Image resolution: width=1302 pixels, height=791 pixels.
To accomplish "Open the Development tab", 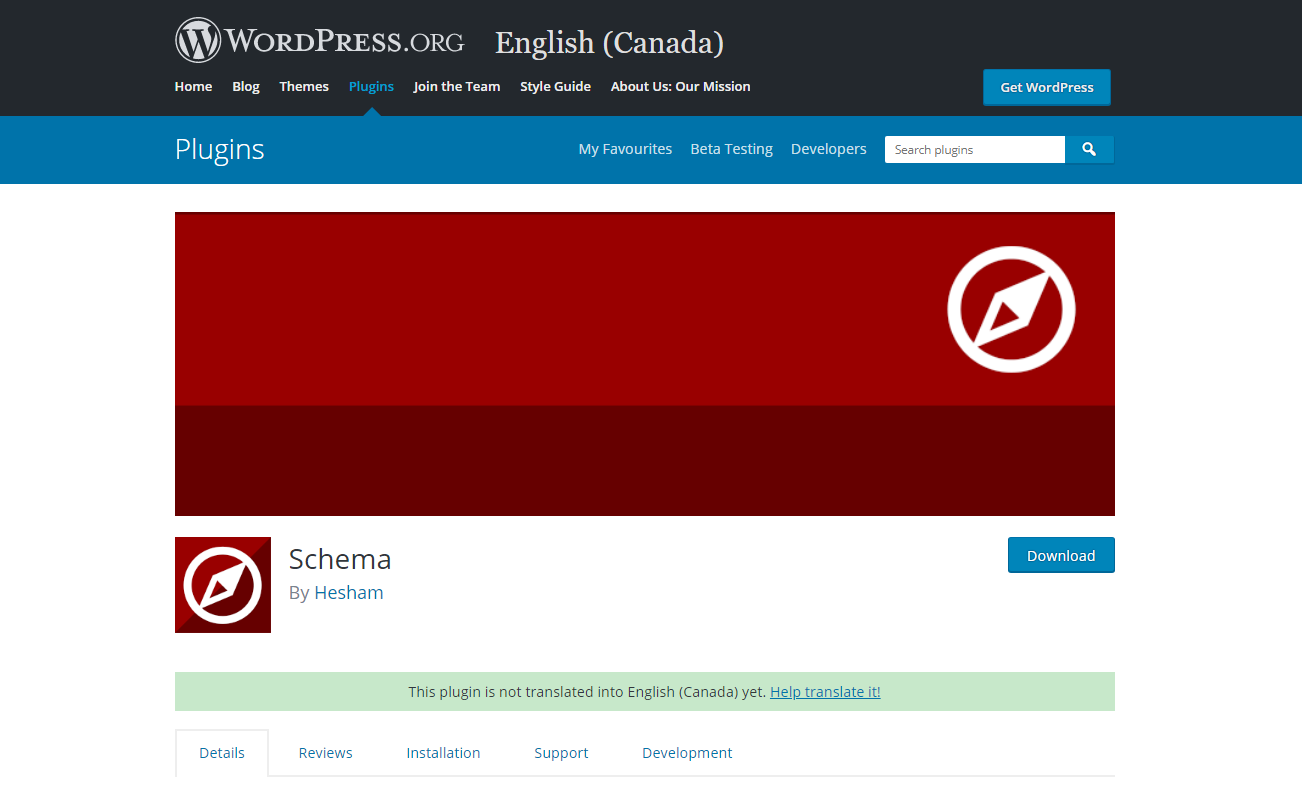I will 687,752.
